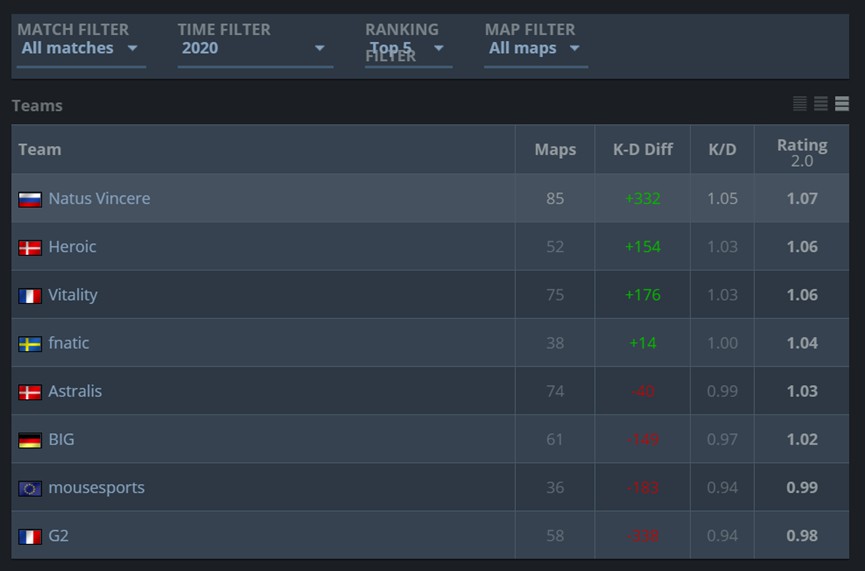Expand the Time Filter 2020 dropdown
865x571 pixels.
tap(254, 48)
